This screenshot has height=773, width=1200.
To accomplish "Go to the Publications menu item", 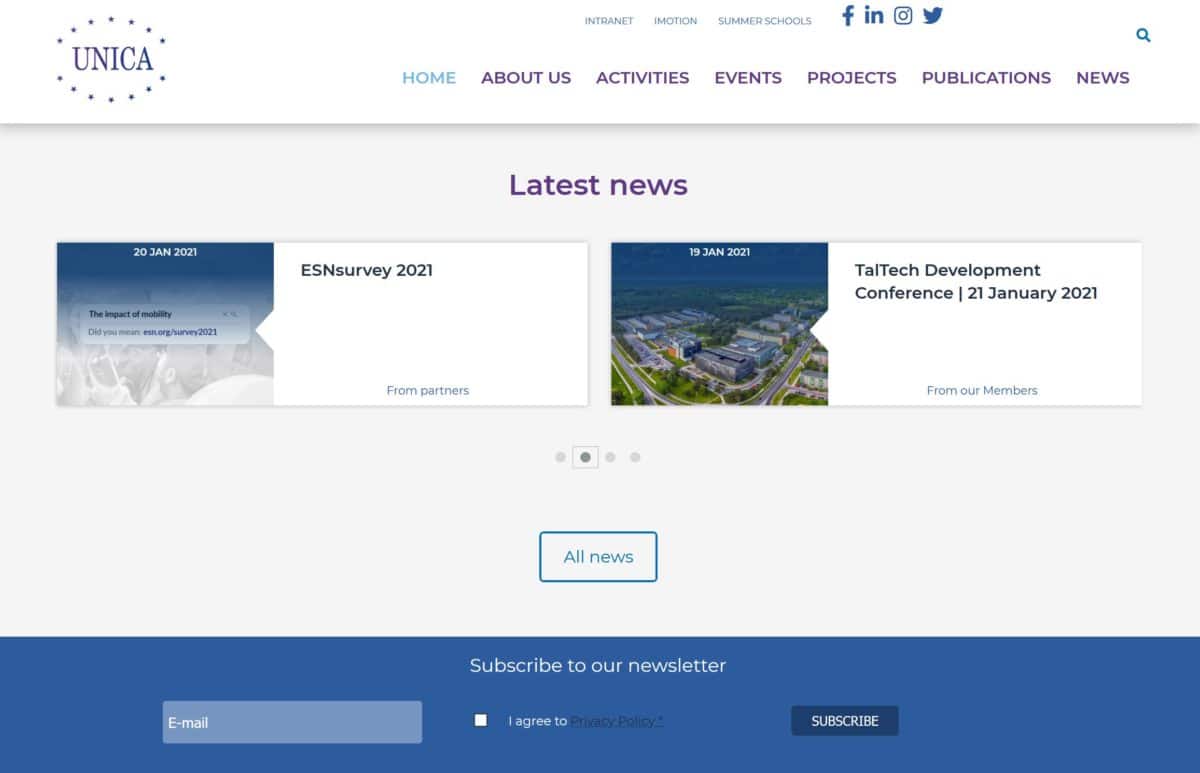I will point(986,78).
